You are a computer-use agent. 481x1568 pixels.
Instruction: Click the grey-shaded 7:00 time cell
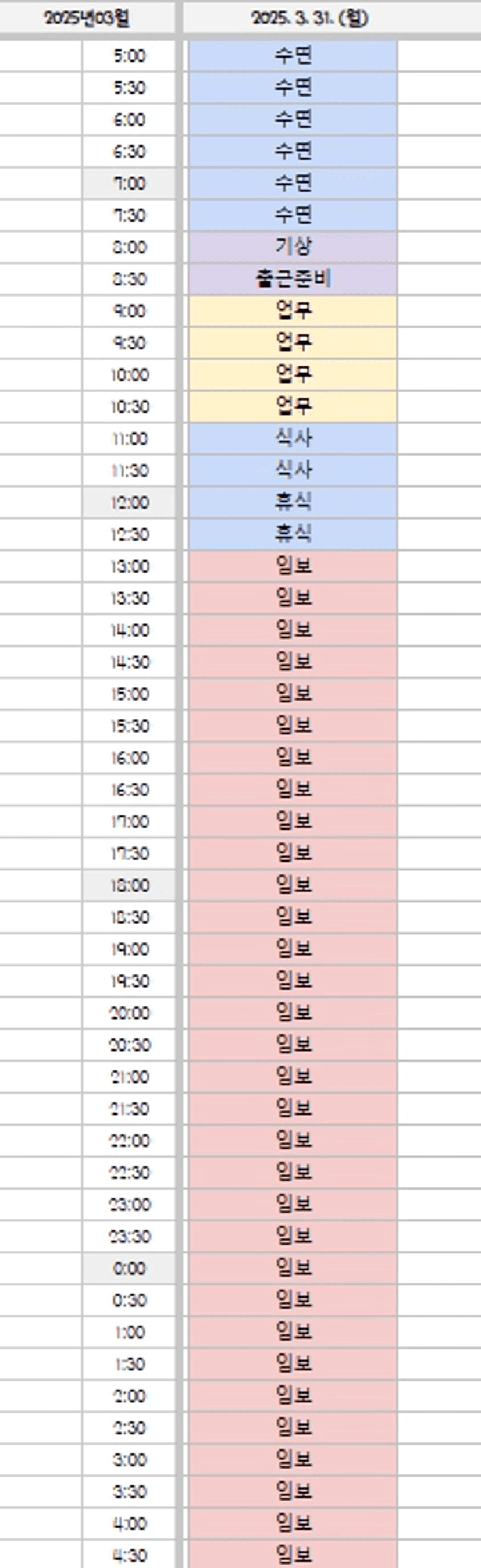[x=129, y=183]
